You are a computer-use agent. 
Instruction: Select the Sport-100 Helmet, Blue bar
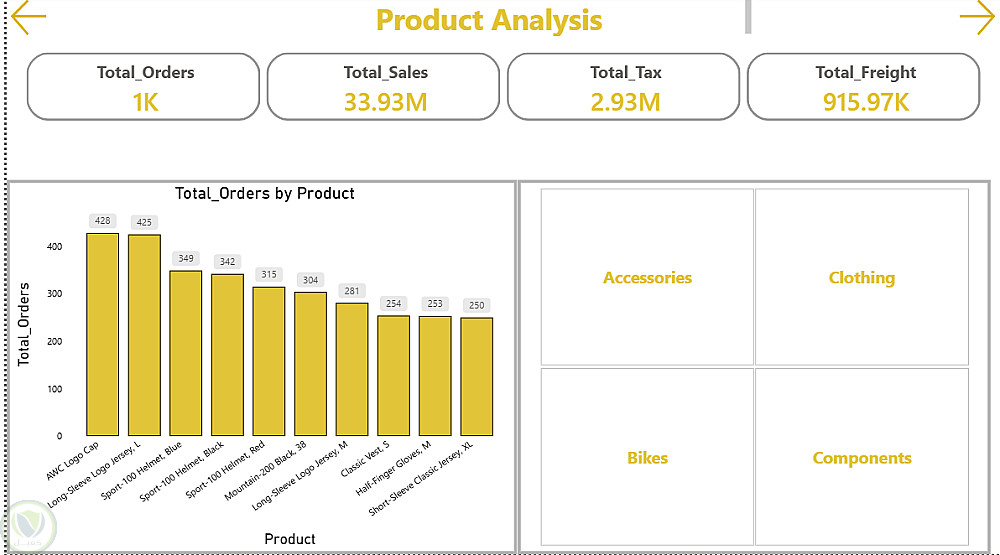[x=186, y=353]
